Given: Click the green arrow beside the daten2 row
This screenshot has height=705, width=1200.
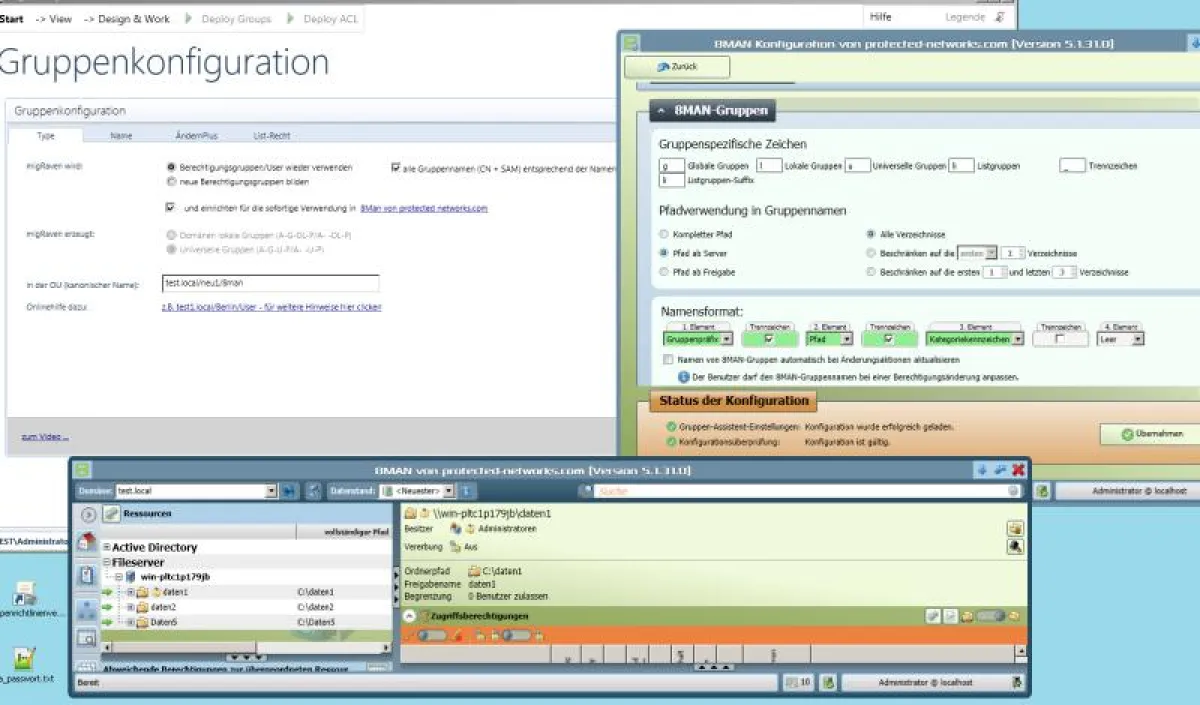Looking at the screenshot, I should [x=107, y=607].
